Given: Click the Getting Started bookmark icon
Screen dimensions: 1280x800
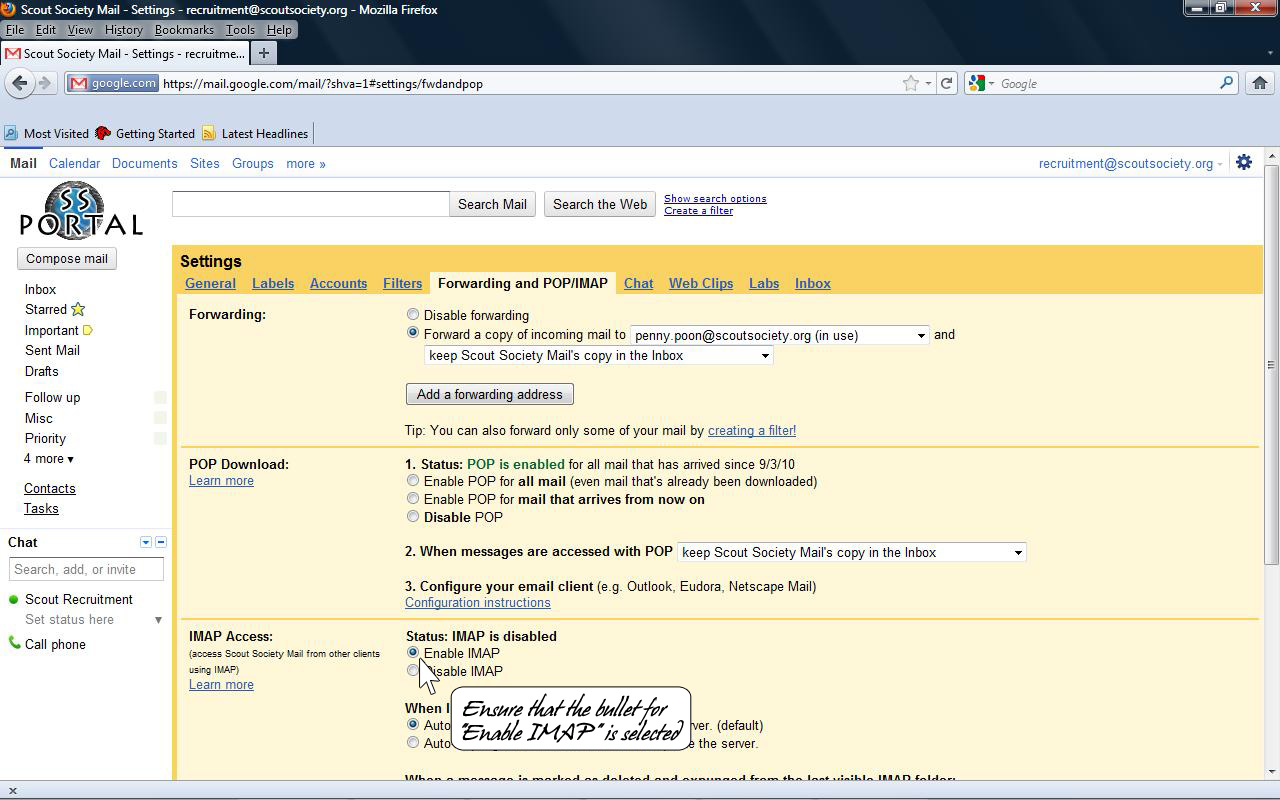Looking at the screenshot, I should click(103, 133).
